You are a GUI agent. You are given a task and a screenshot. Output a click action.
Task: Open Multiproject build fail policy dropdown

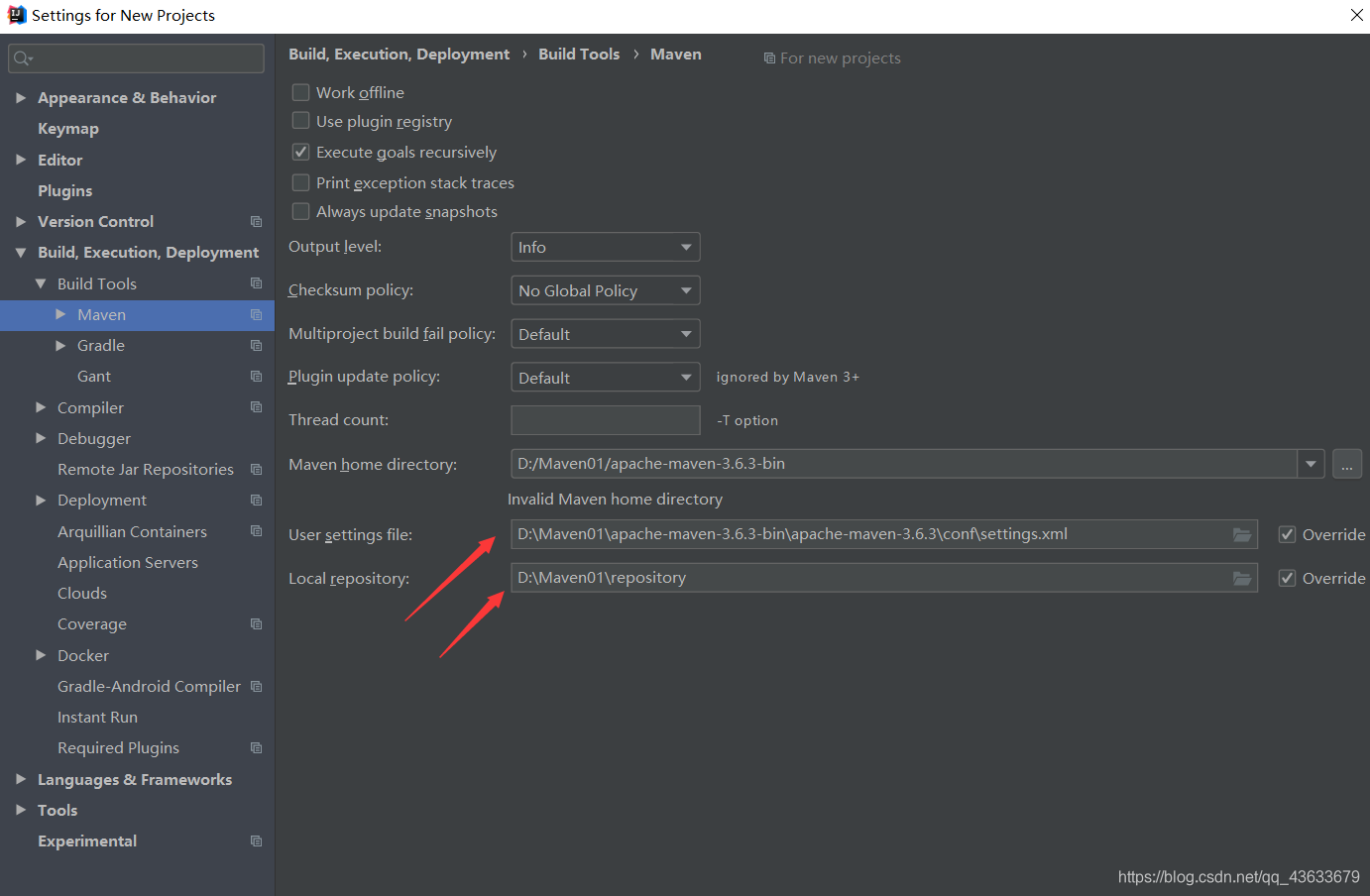[x=605, y=334]
